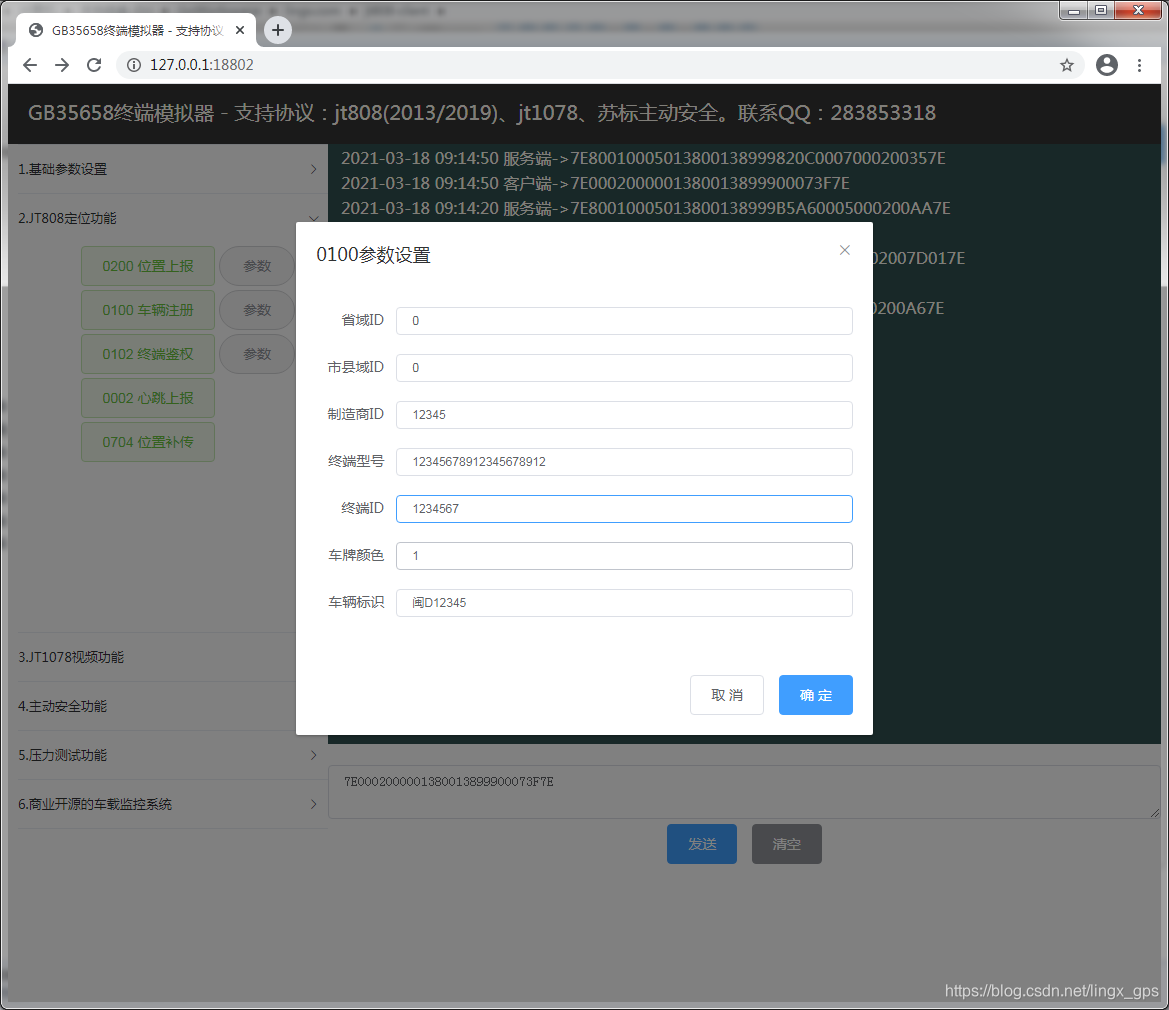Click the 车牌颜色 input field

[x=624, y=555]
